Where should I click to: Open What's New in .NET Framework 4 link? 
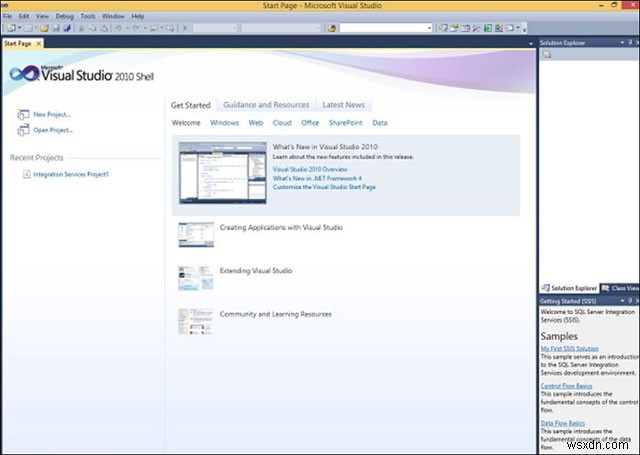point(317,178)
